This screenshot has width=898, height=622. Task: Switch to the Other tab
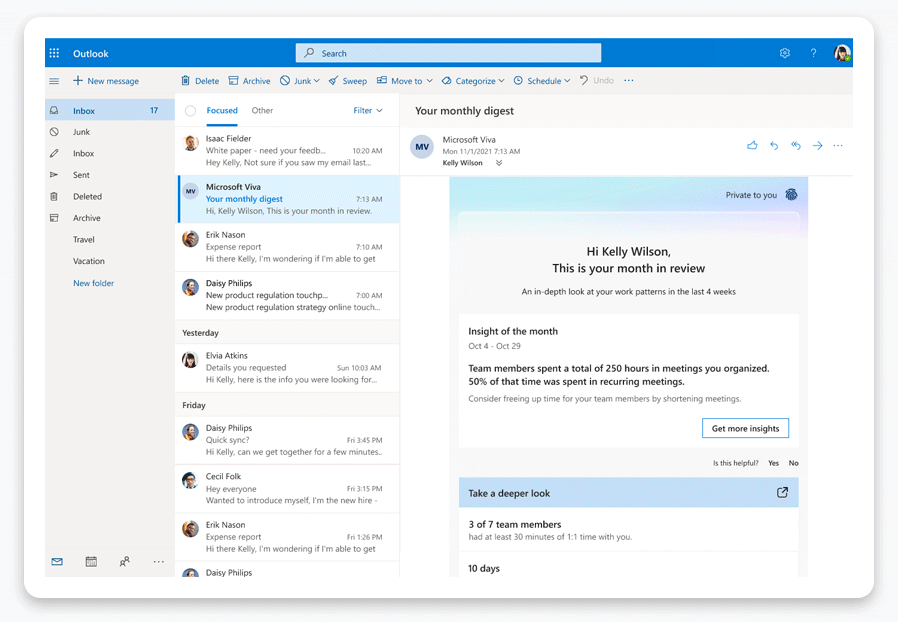(262, 111)
